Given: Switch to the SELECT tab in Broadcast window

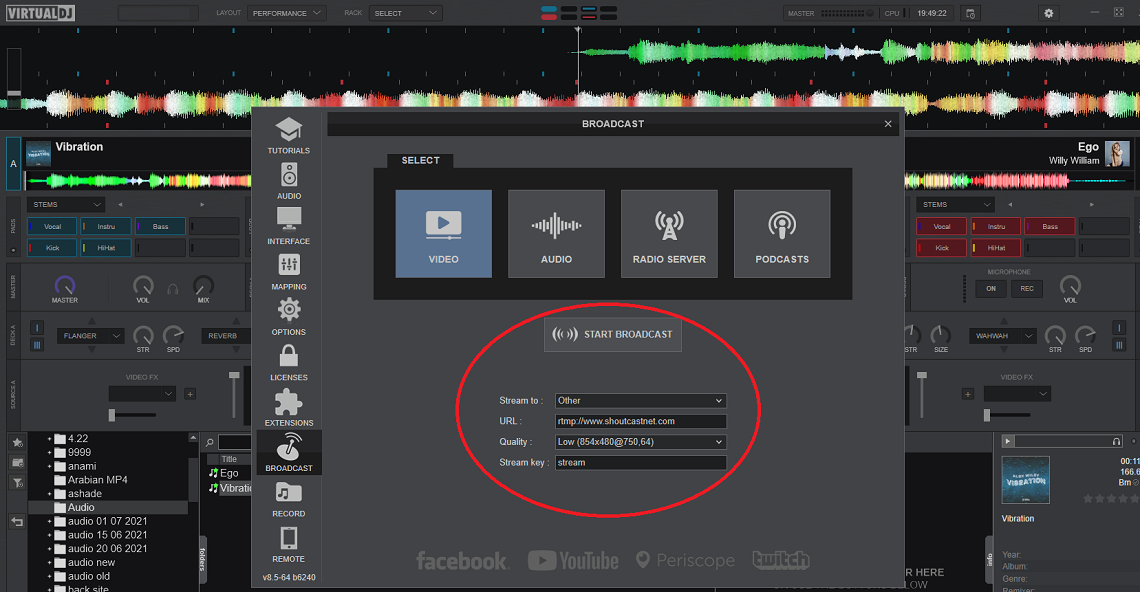Looking at the screenshot, I should click(420, 160).
